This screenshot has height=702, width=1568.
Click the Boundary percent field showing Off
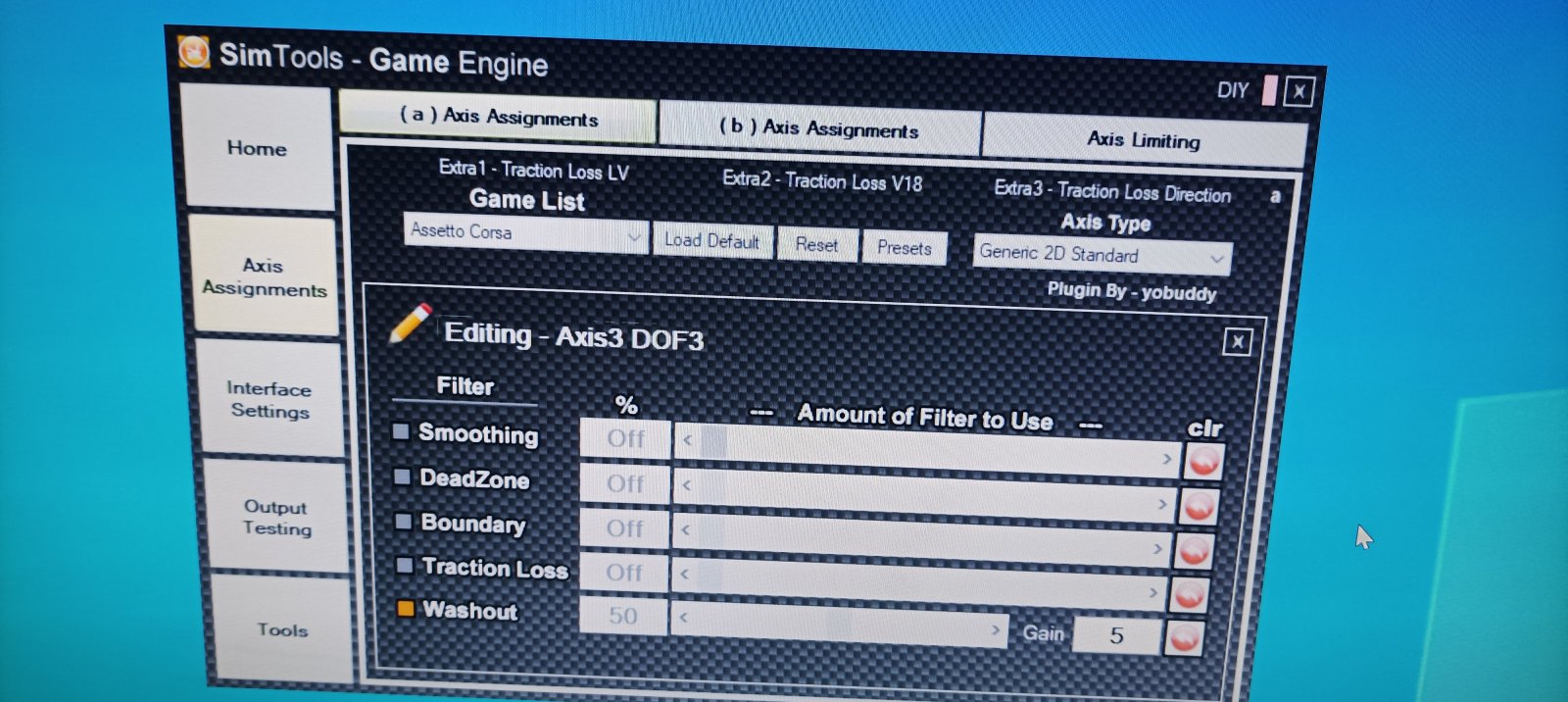click(x=624, y=528)
